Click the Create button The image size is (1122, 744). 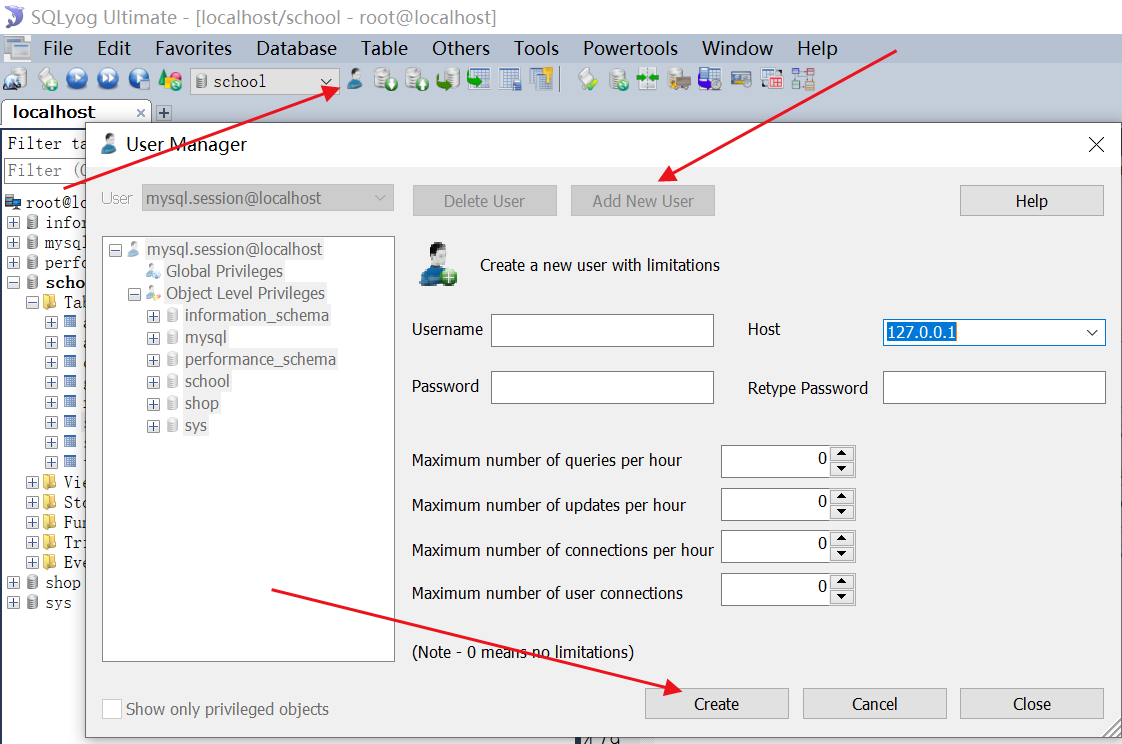point(716,704)
